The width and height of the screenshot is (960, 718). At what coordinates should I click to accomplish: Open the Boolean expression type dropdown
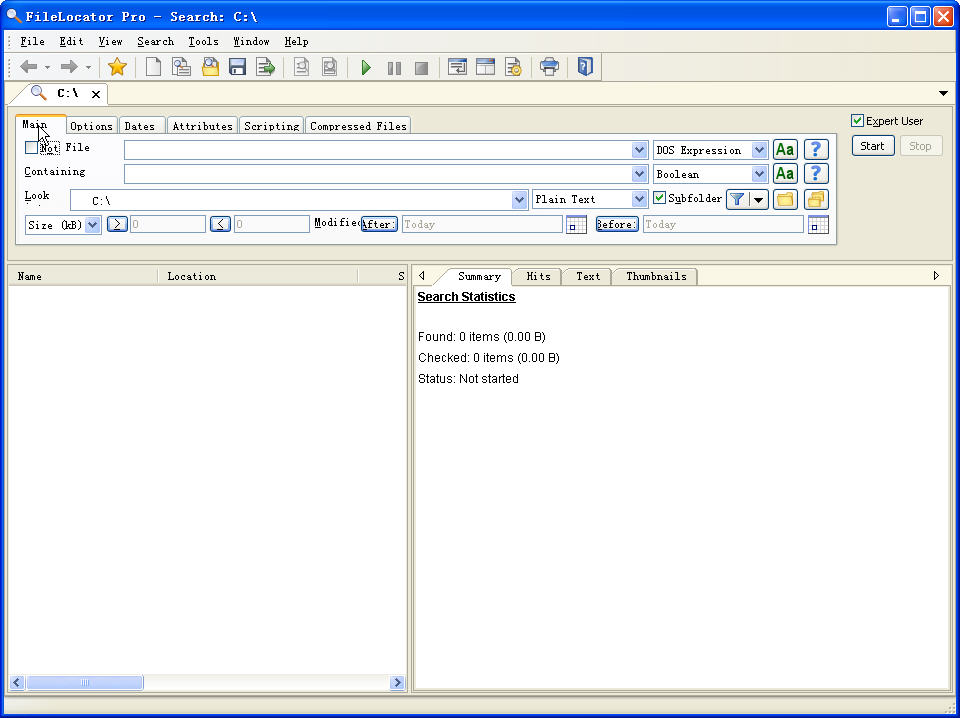(759, 174)
